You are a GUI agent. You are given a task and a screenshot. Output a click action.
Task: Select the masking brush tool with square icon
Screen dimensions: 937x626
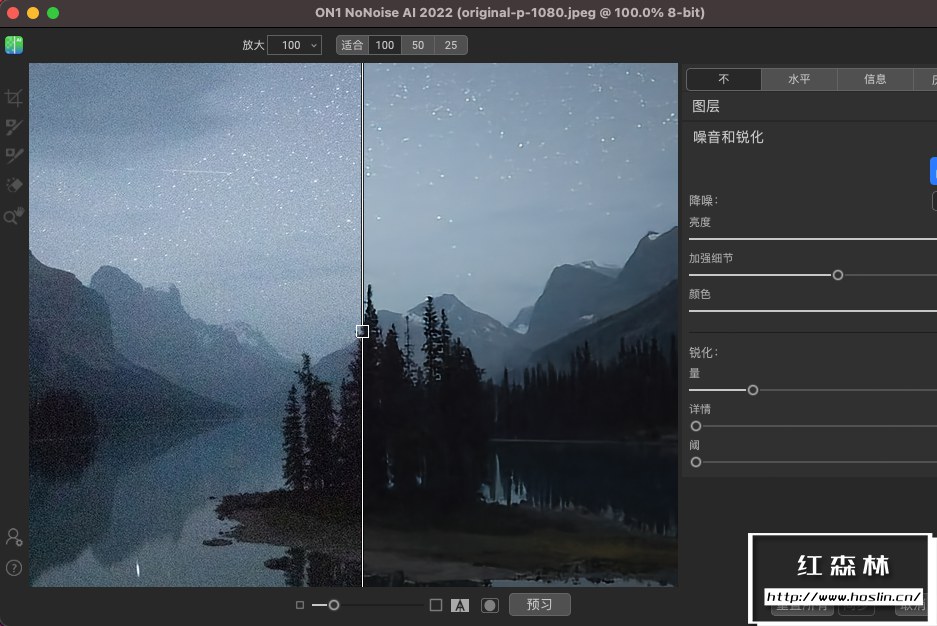coord(14,127)
